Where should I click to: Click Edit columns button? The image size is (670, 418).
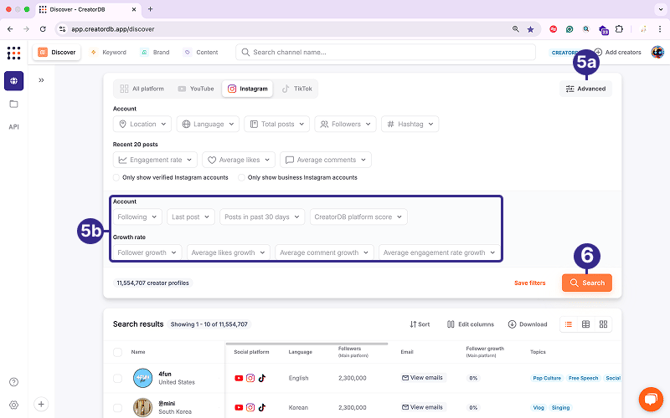pyautogui.click(x=470, y=324)
